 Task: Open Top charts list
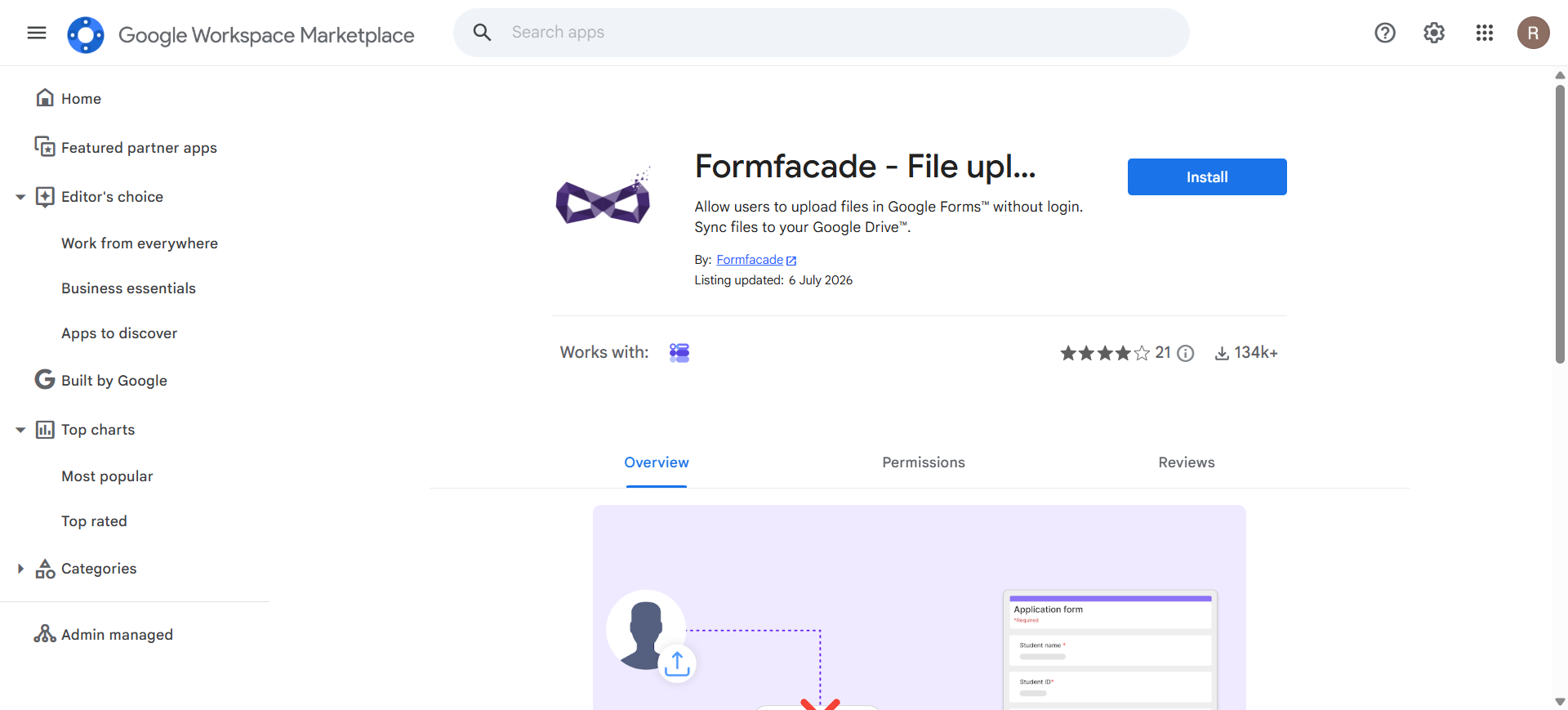tap(98, 430)
